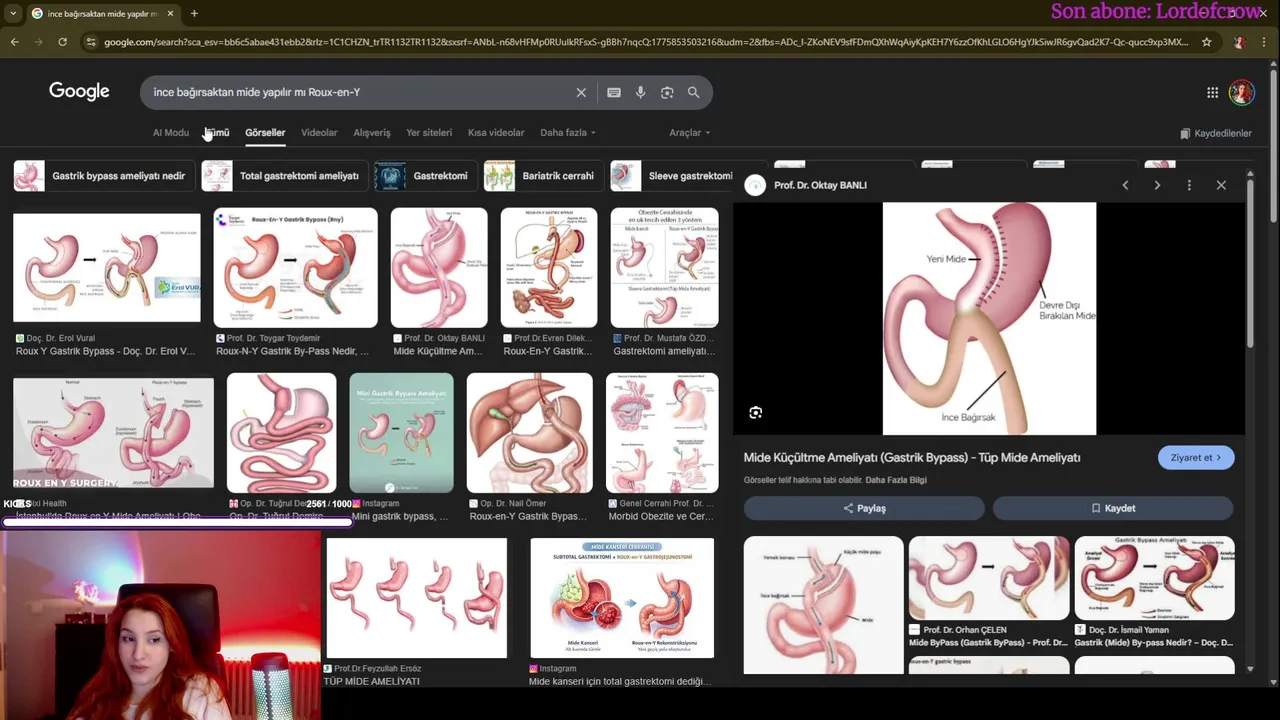Open the Google apps grid
The image size is (1280, 720).
tap(1212, 92)
